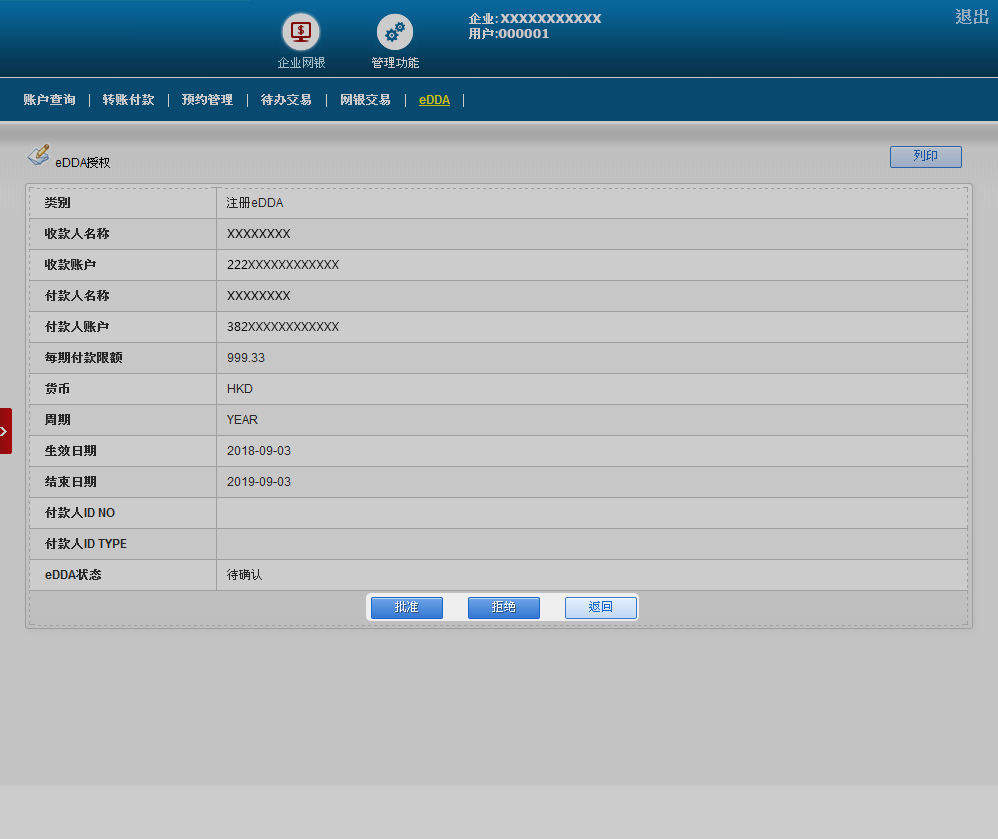This screenshot has height=839, width=998.
Task: Click the 付款人名称 XXXXXXXX value
Action: coord(258,296)
